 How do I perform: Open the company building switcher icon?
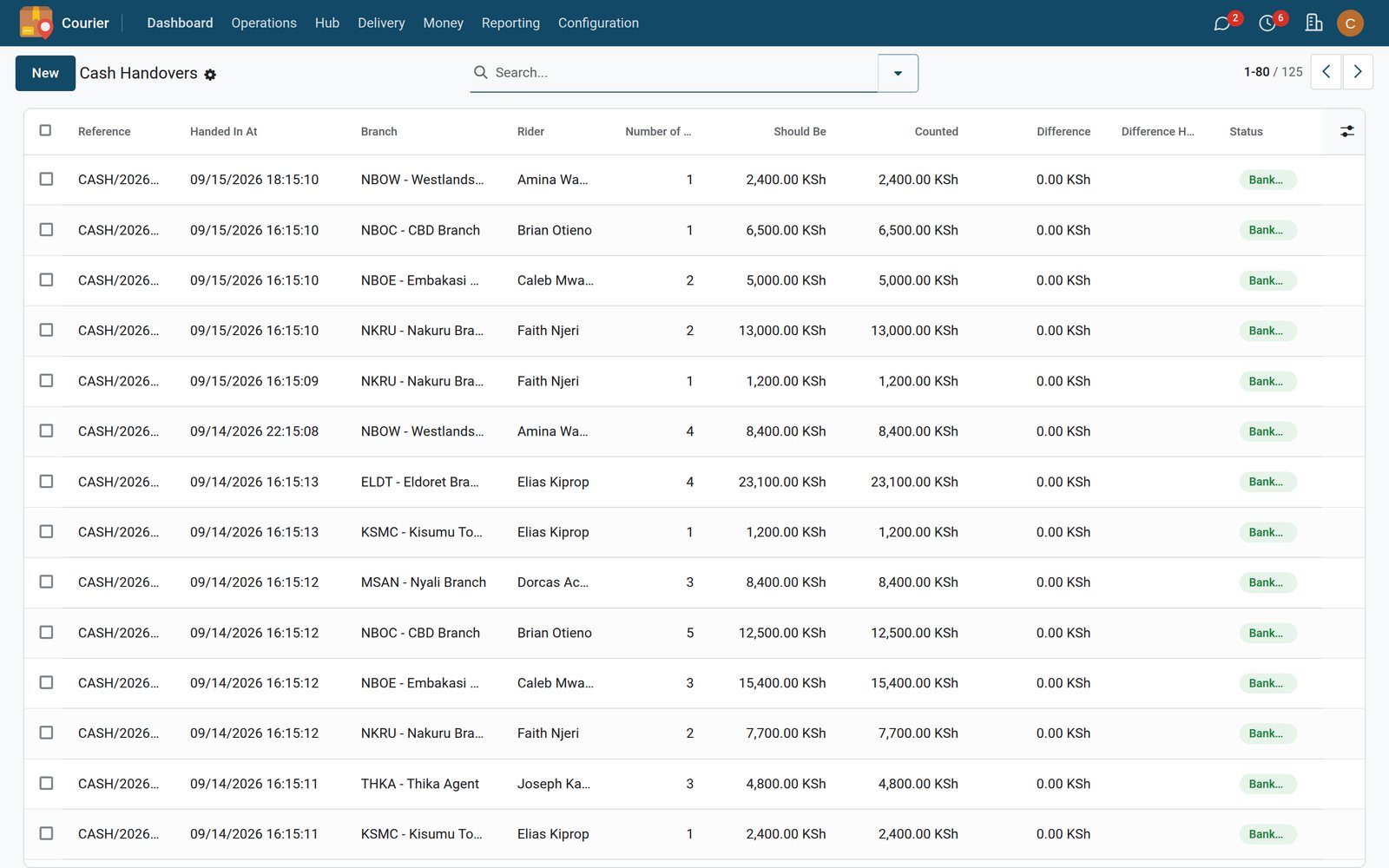(1313, 23)
